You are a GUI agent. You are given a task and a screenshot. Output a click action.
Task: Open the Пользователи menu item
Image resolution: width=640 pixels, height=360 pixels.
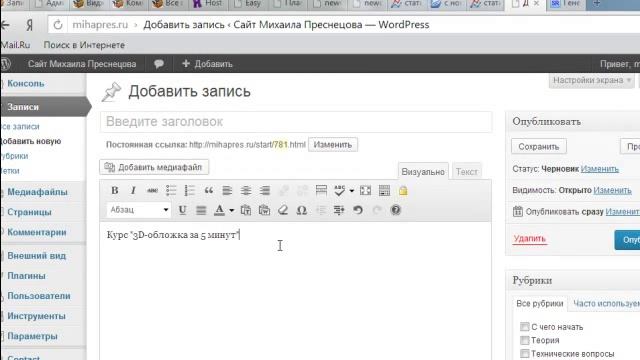[39, 296]
